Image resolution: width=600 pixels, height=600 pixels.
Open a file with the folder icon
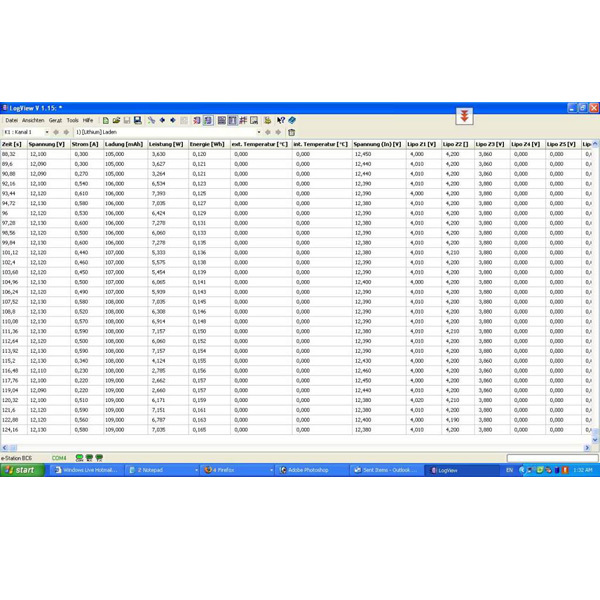[116, 121]
